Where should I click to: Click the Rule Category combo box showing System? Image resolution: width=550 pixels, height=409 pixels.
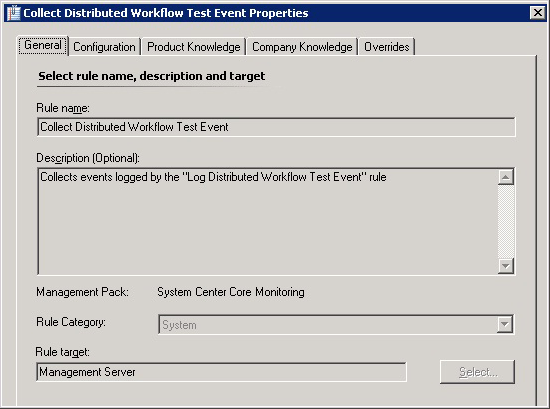(336, 324)
